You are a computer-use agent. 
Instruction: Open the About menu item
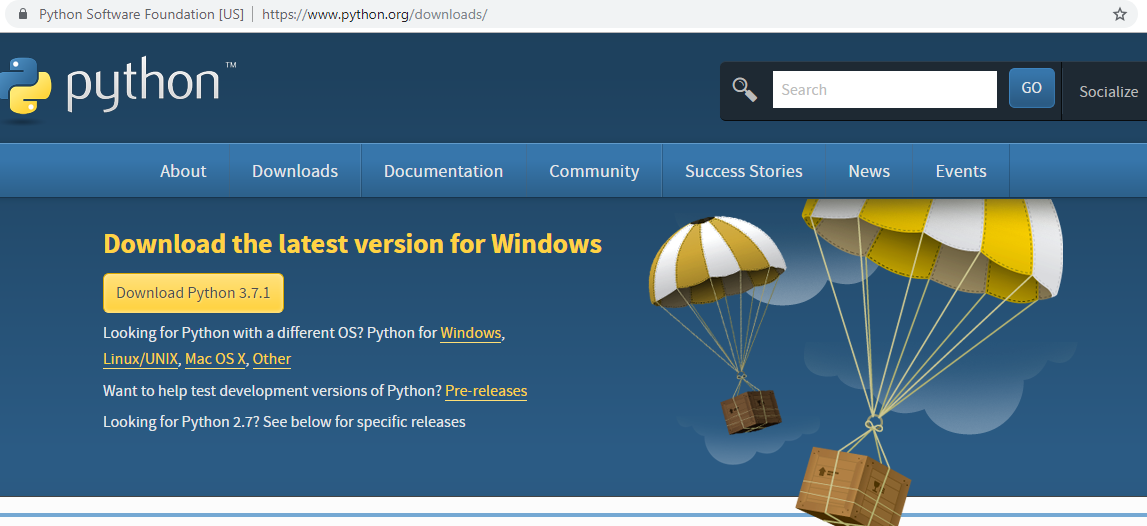(x=183, y=170)
